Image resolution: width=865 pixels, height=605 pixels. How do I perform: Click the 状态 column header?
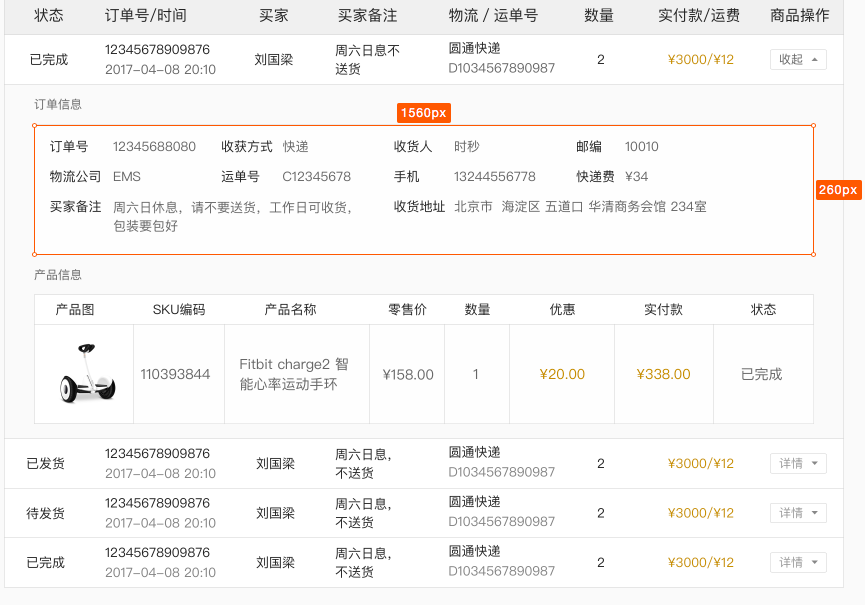pos(49,16)
